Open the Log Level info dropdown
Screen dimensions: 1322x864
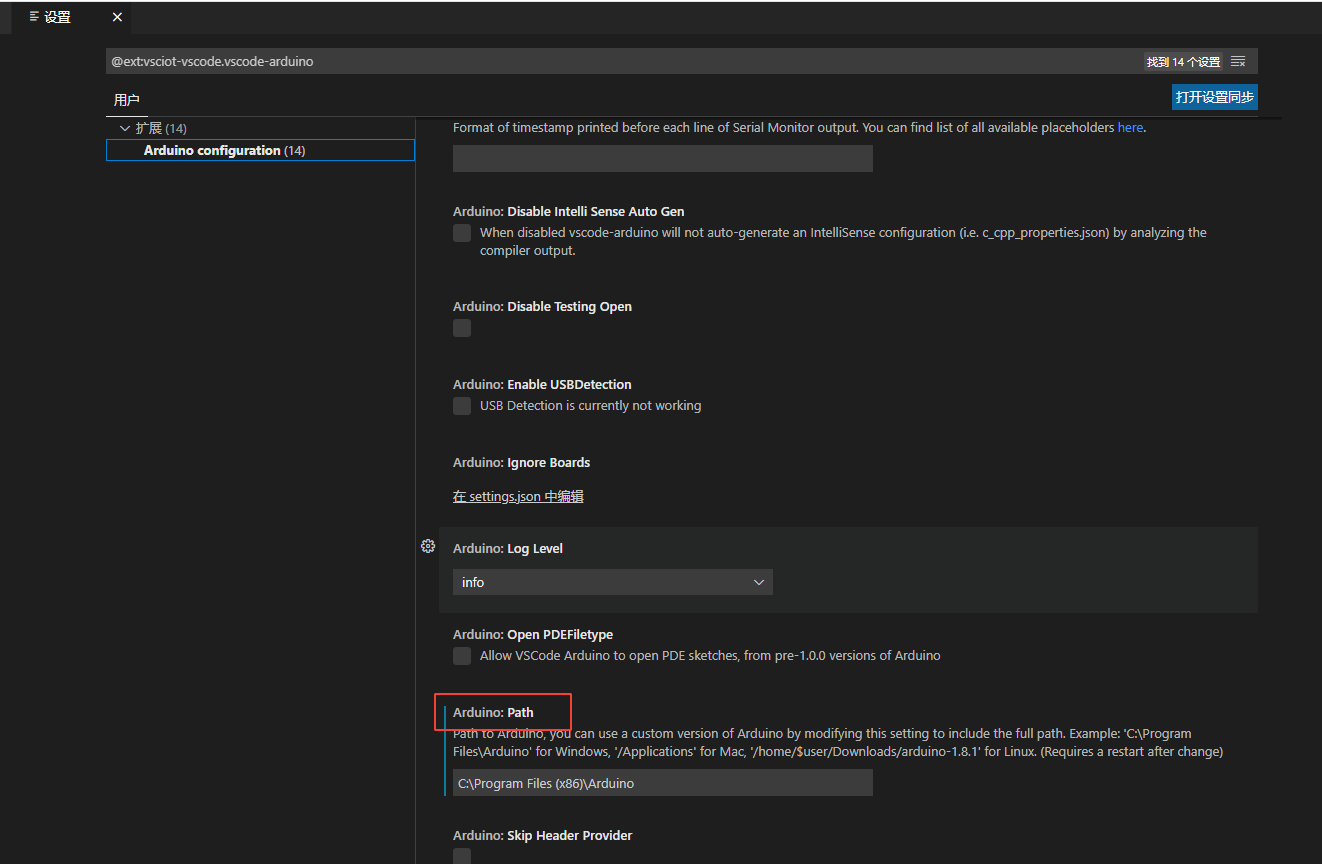pos(613,582)
